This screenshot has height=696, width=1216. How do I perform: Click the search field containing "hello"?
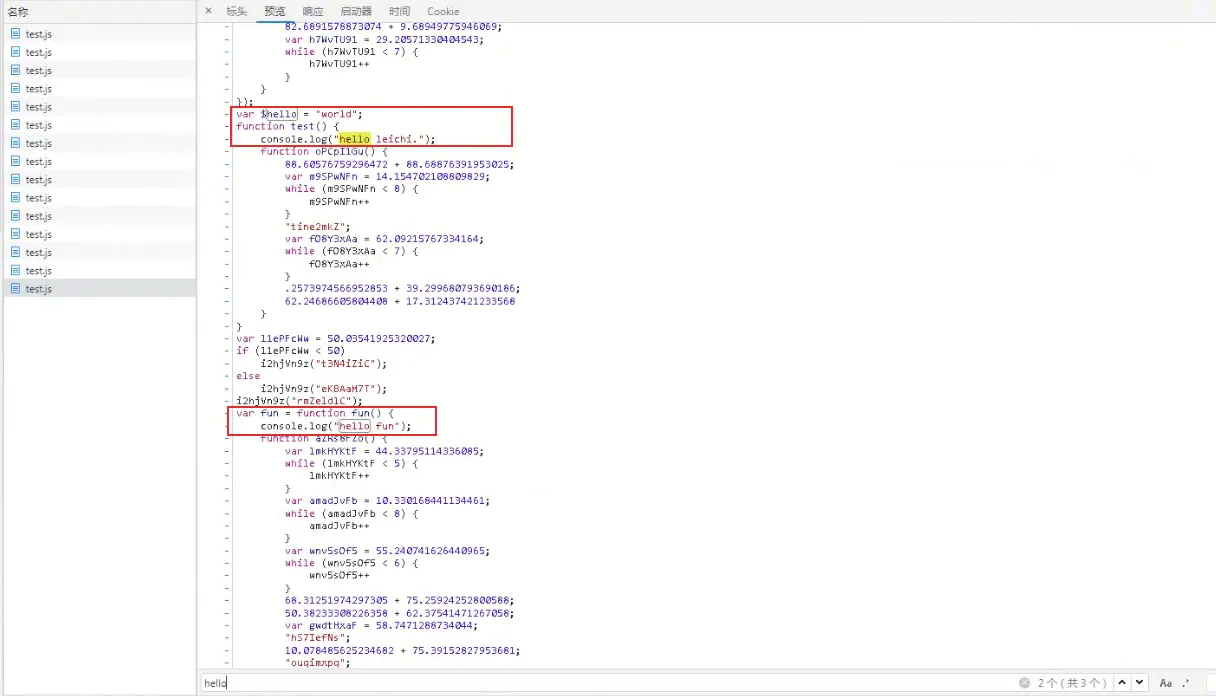pos(600,683)
